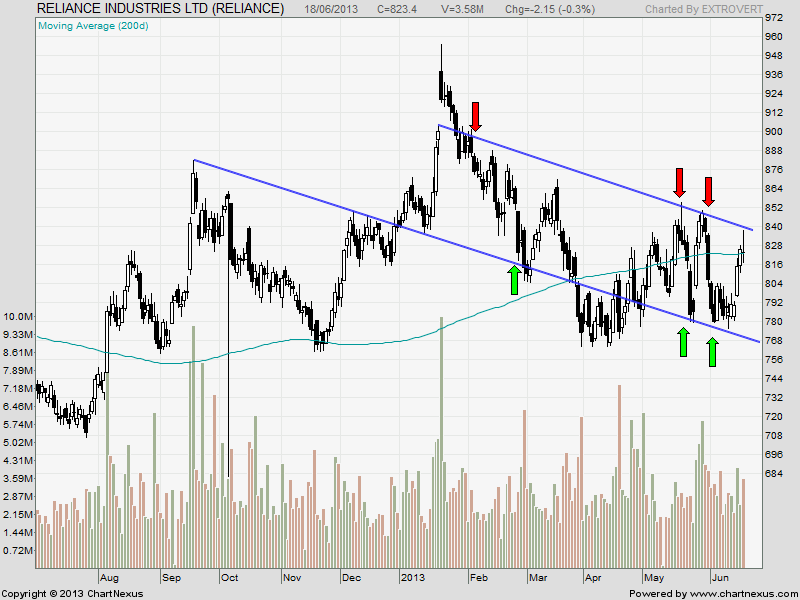This screenshot has height=600, width=800.
Task: Click the RELIANCE INDUSTRIES LTD chart title
Action: tap(160, 8)
